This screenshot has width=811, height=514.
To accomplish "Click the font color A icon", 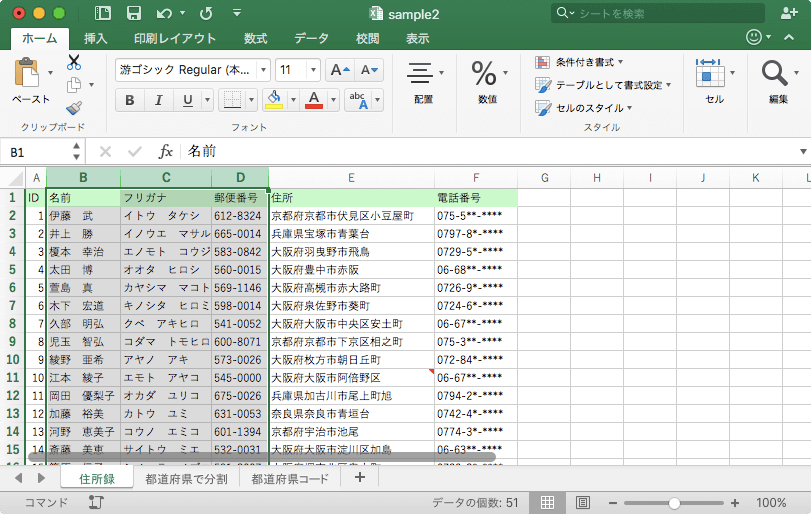I will coord(313,100).
